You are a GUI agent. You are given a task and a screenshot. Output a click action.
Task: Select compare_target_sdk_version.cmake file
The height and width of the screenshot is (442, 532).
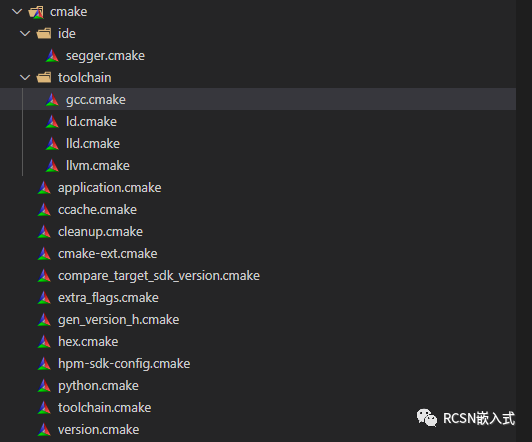click(x=258, y=276)
